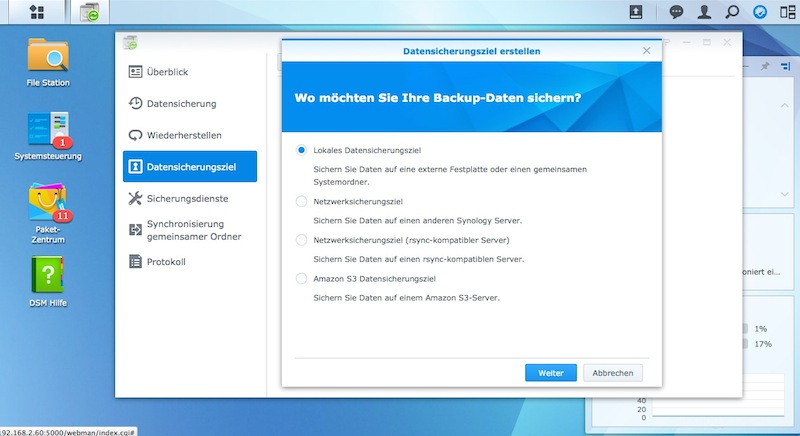Open the blue pilot view icon

click(760, 12)
